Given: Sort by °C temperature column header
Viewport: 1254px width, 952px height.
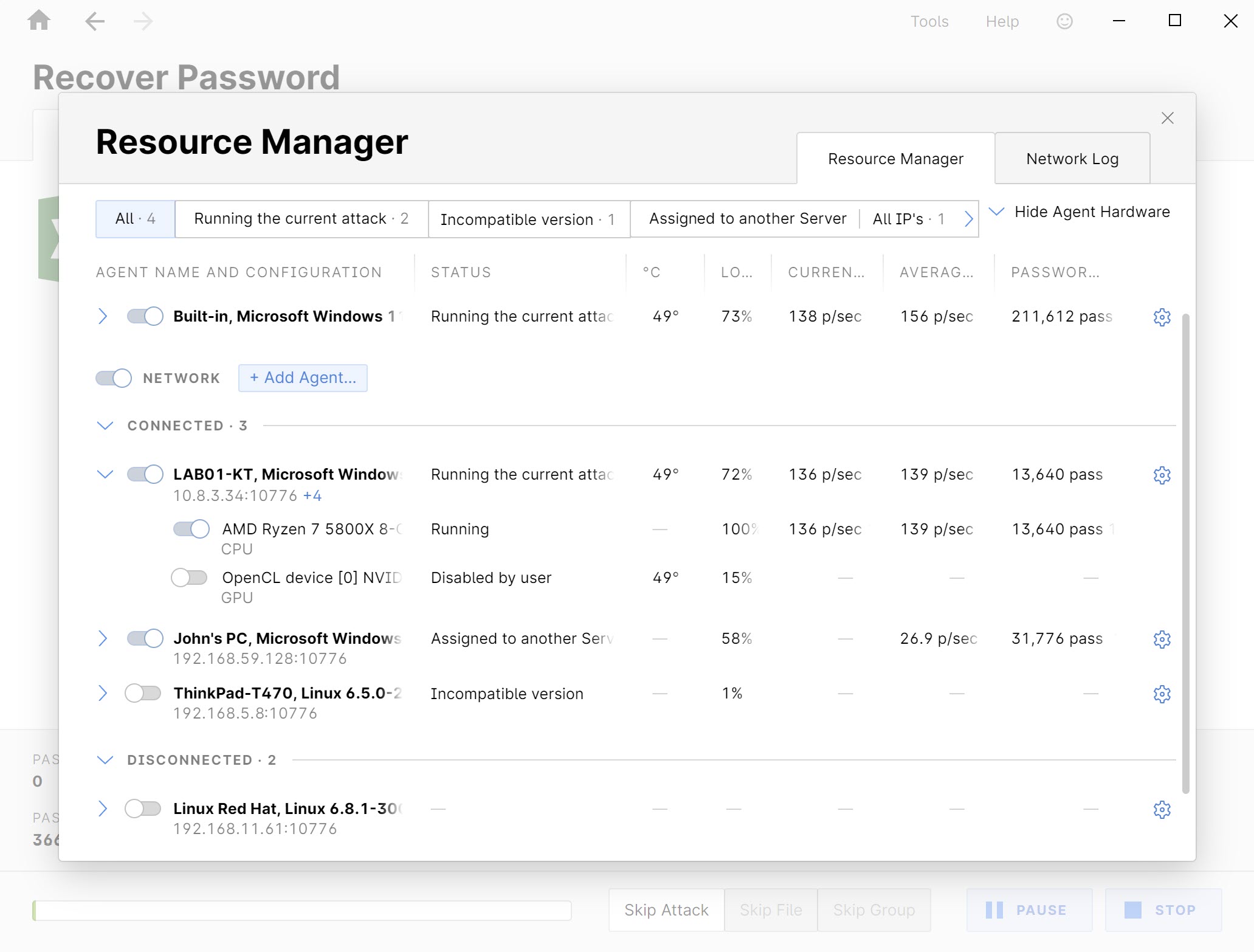Looking at the screenshot, I should pyautogui.click(x=652, y=272).
